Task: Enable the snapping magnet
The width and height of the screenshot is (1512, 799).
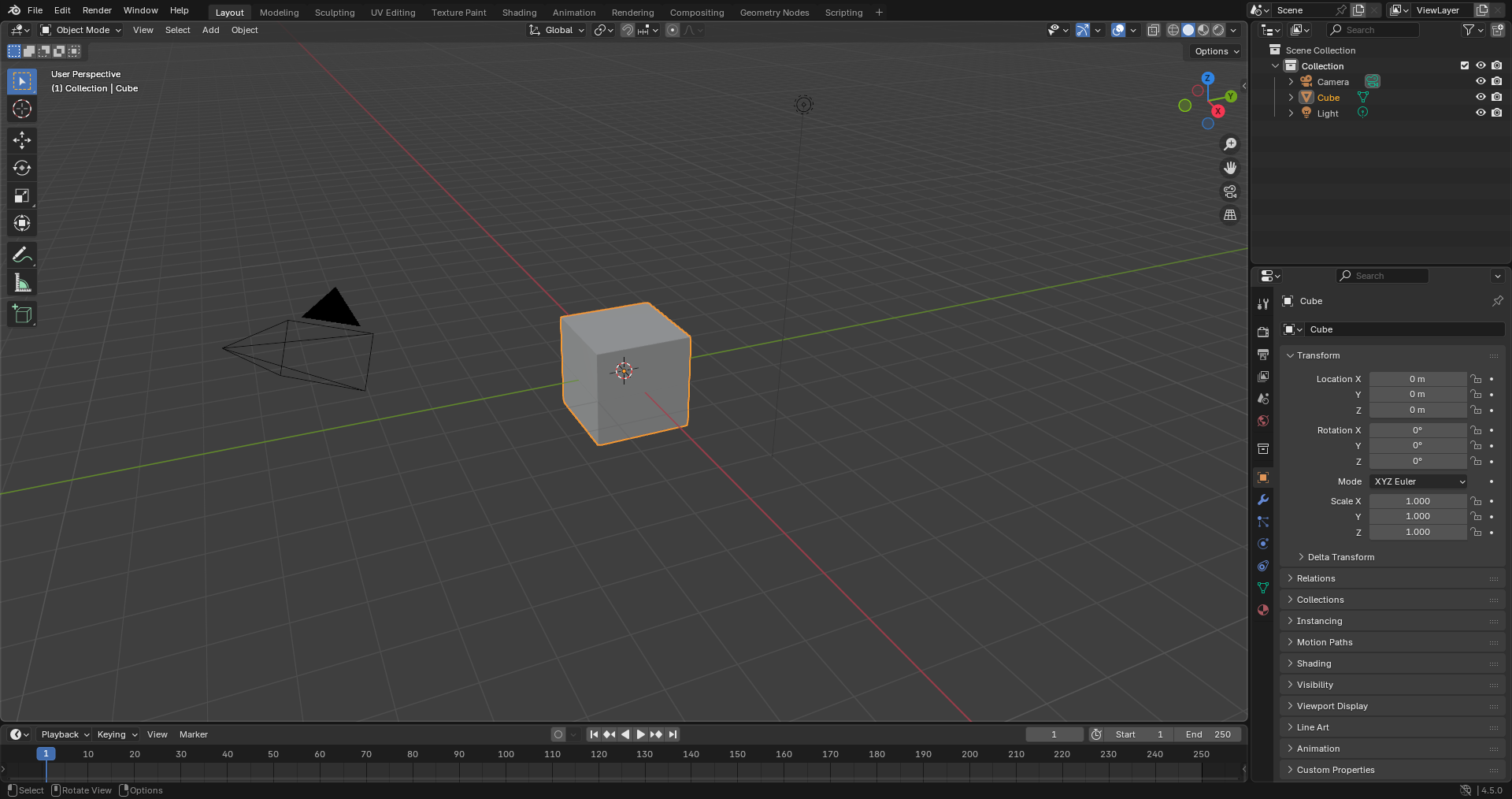Action: (x=628, y=30)
